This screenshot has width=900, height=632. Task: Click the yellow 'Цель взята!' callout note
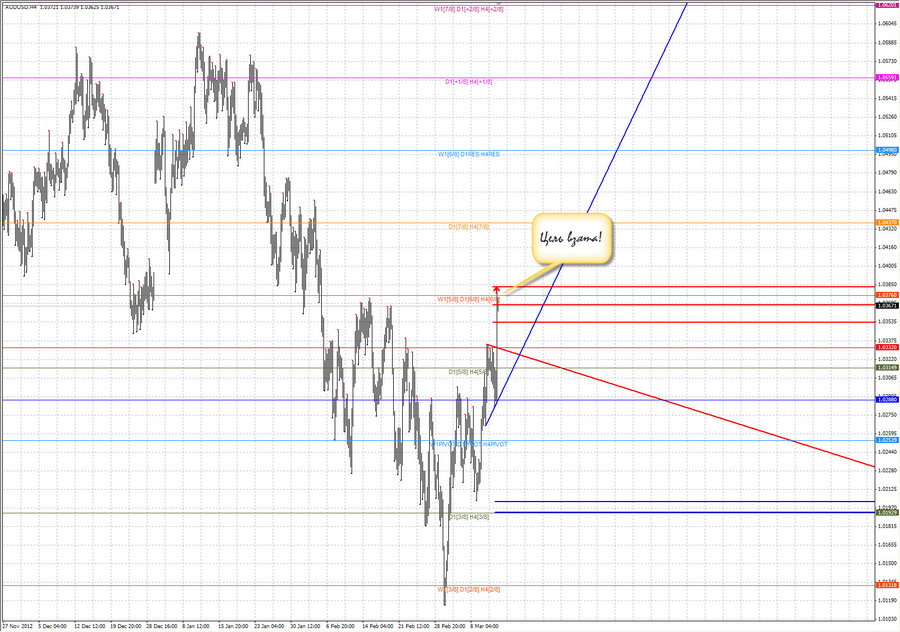571,239
